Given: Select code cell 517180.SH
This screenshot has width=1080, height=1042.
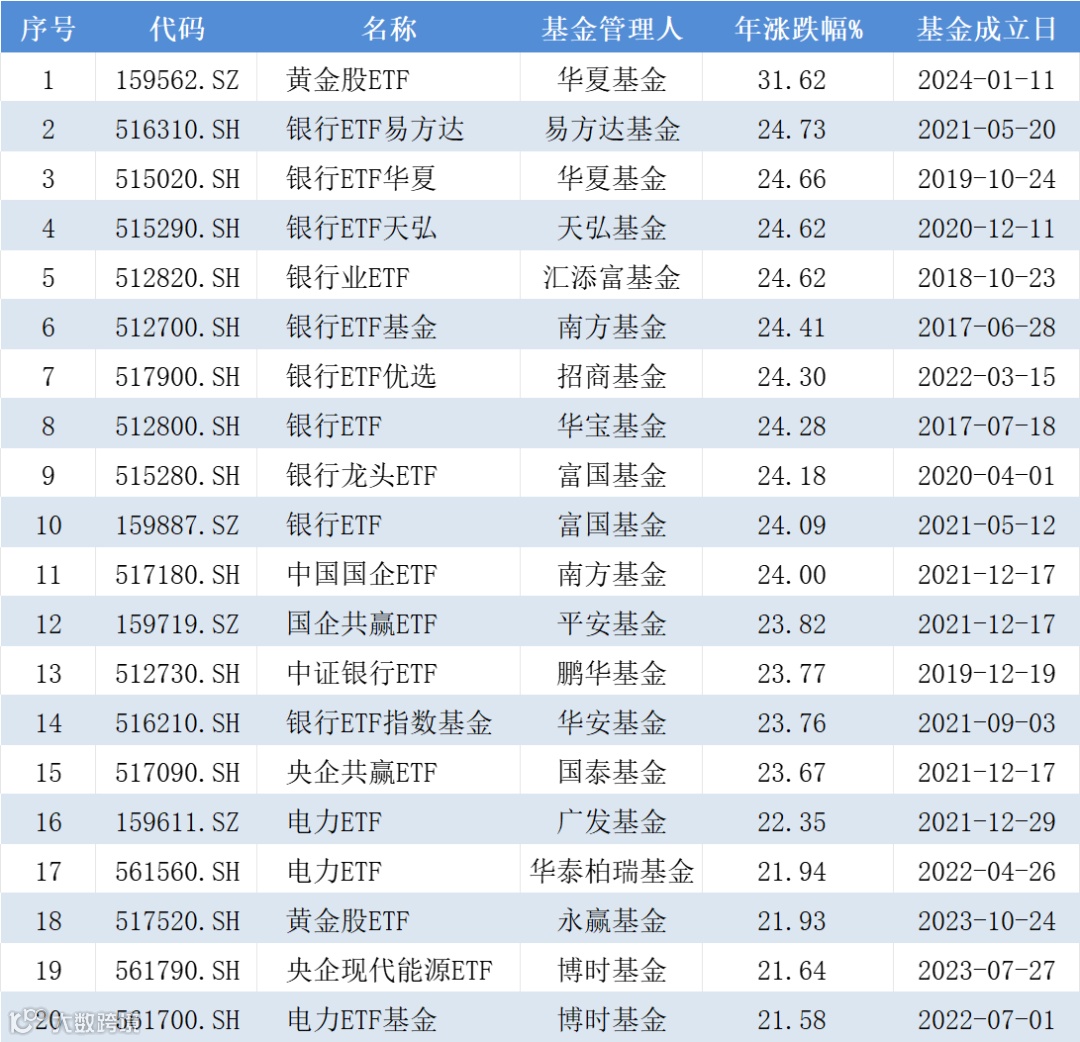Looking at the screenshot, I should click(177, 574).
